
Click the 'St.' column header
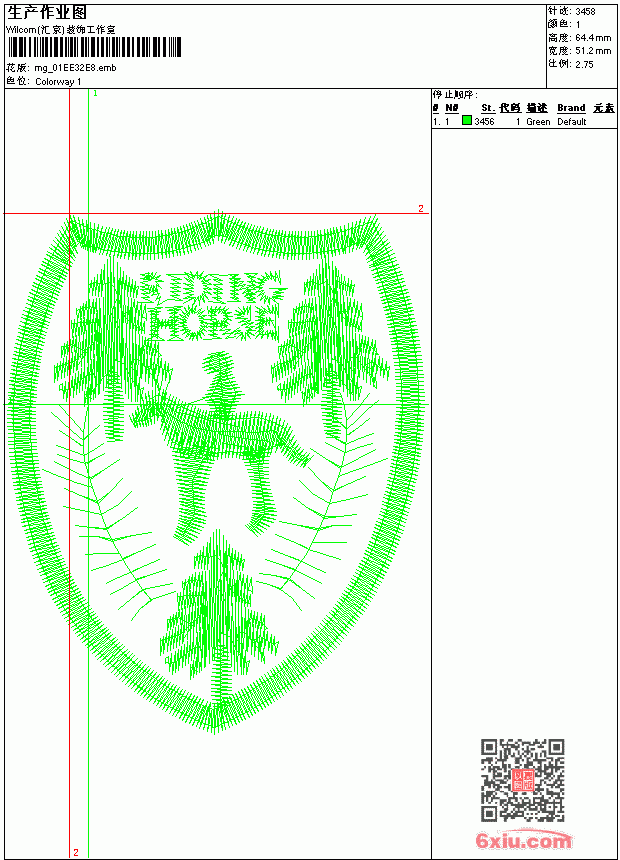pyautogui.click(x=488, y=108)
